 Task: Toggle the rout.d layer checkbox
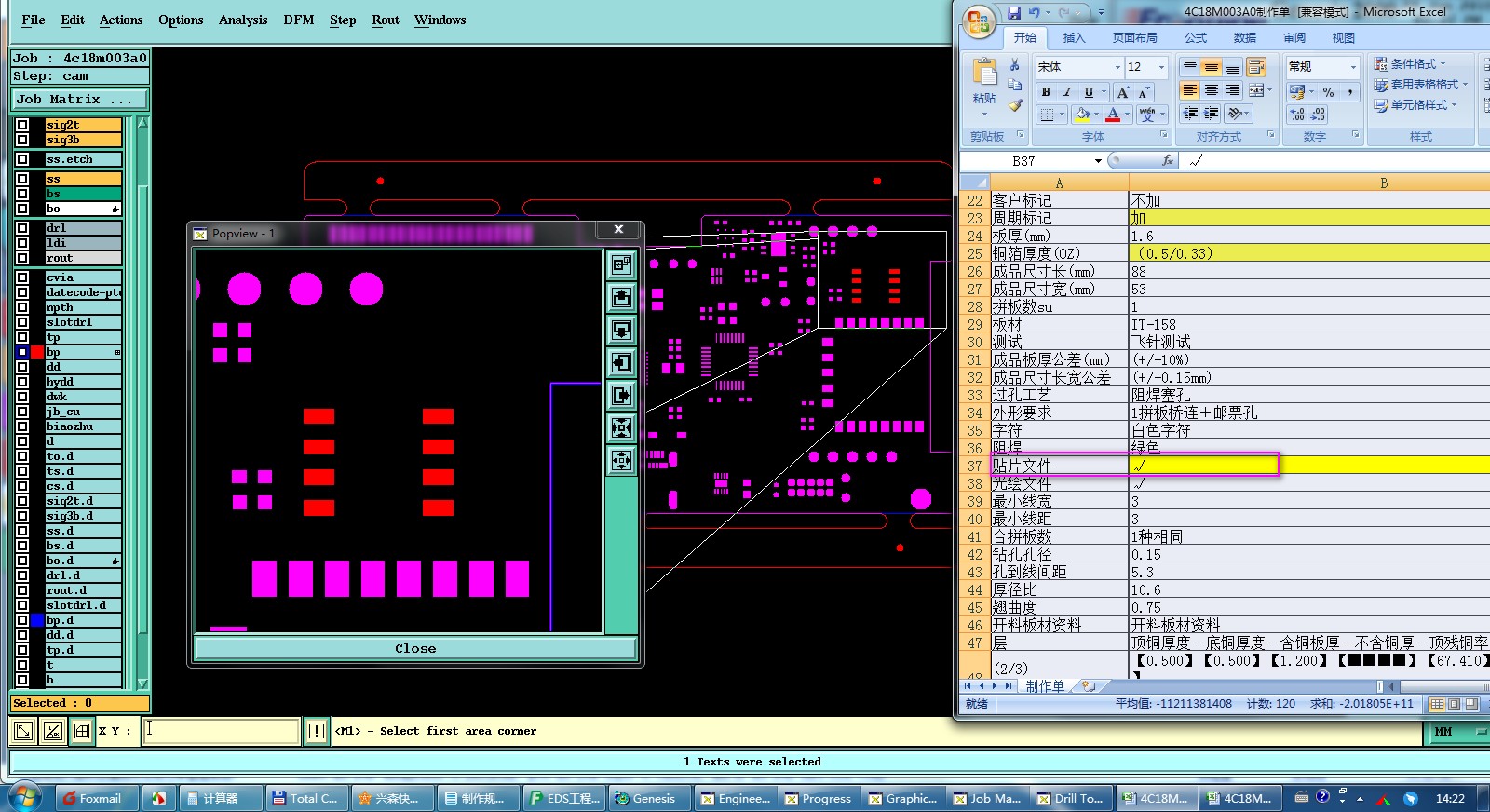click(22, 590)
